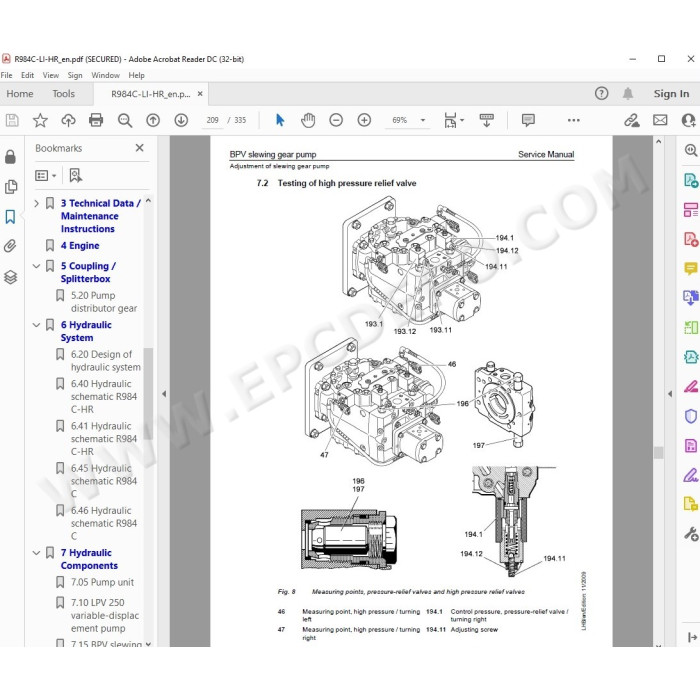Go to next page arrow
This screenshot has width=700, height=700.
[181, 120]
